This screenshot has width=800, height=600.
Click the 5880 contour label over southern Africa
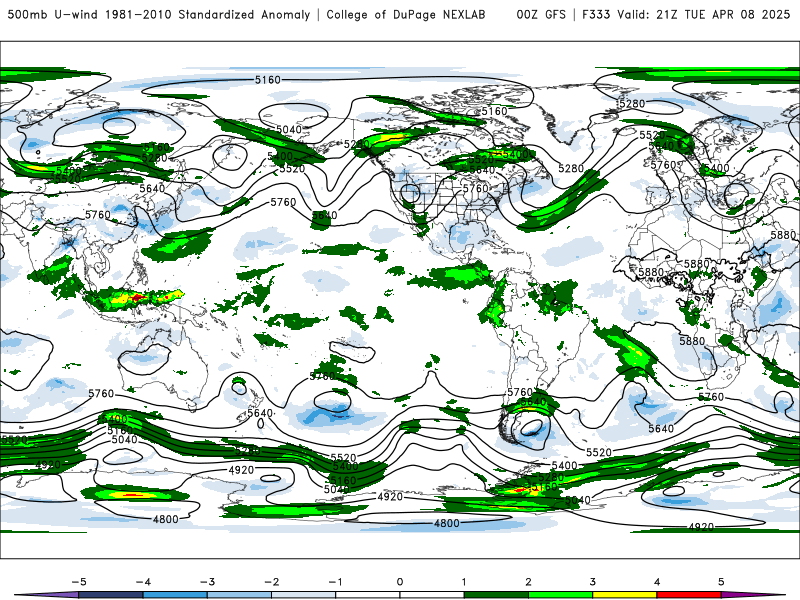click(692, 341)
